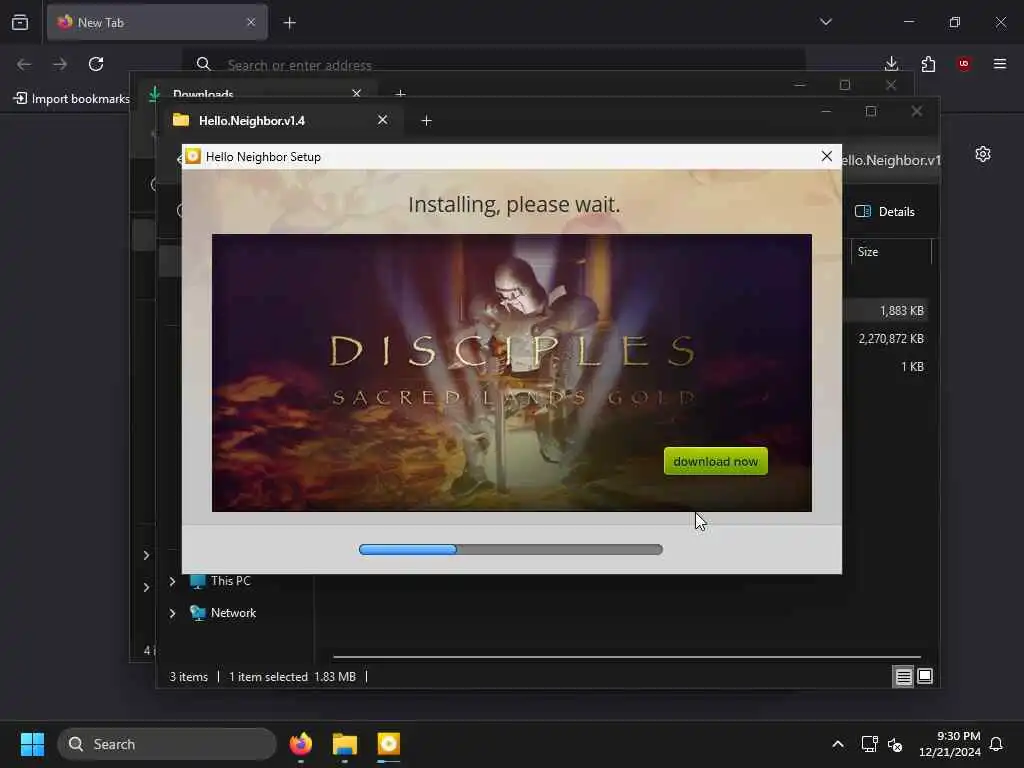
Task: Click the Explorer horizontal scrollbar
Action: coord(627,656)
